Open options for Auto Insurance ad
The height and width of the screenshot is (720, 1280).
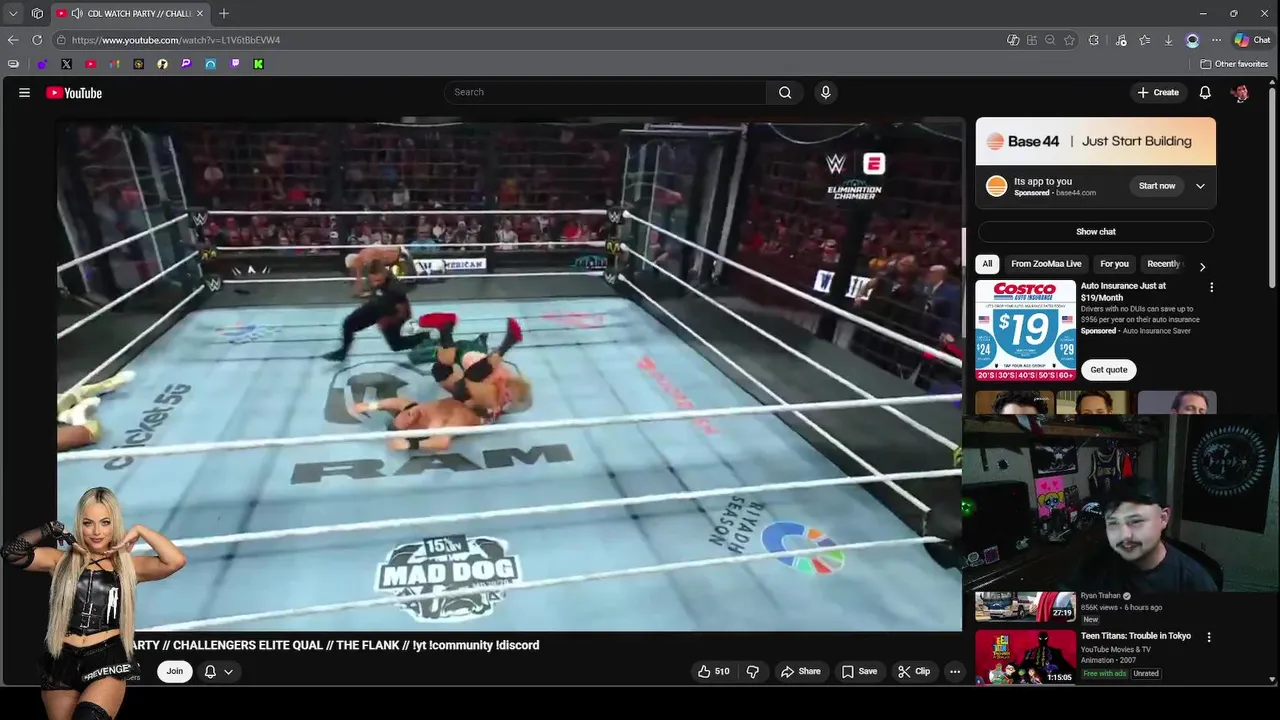pos(1212,287)
